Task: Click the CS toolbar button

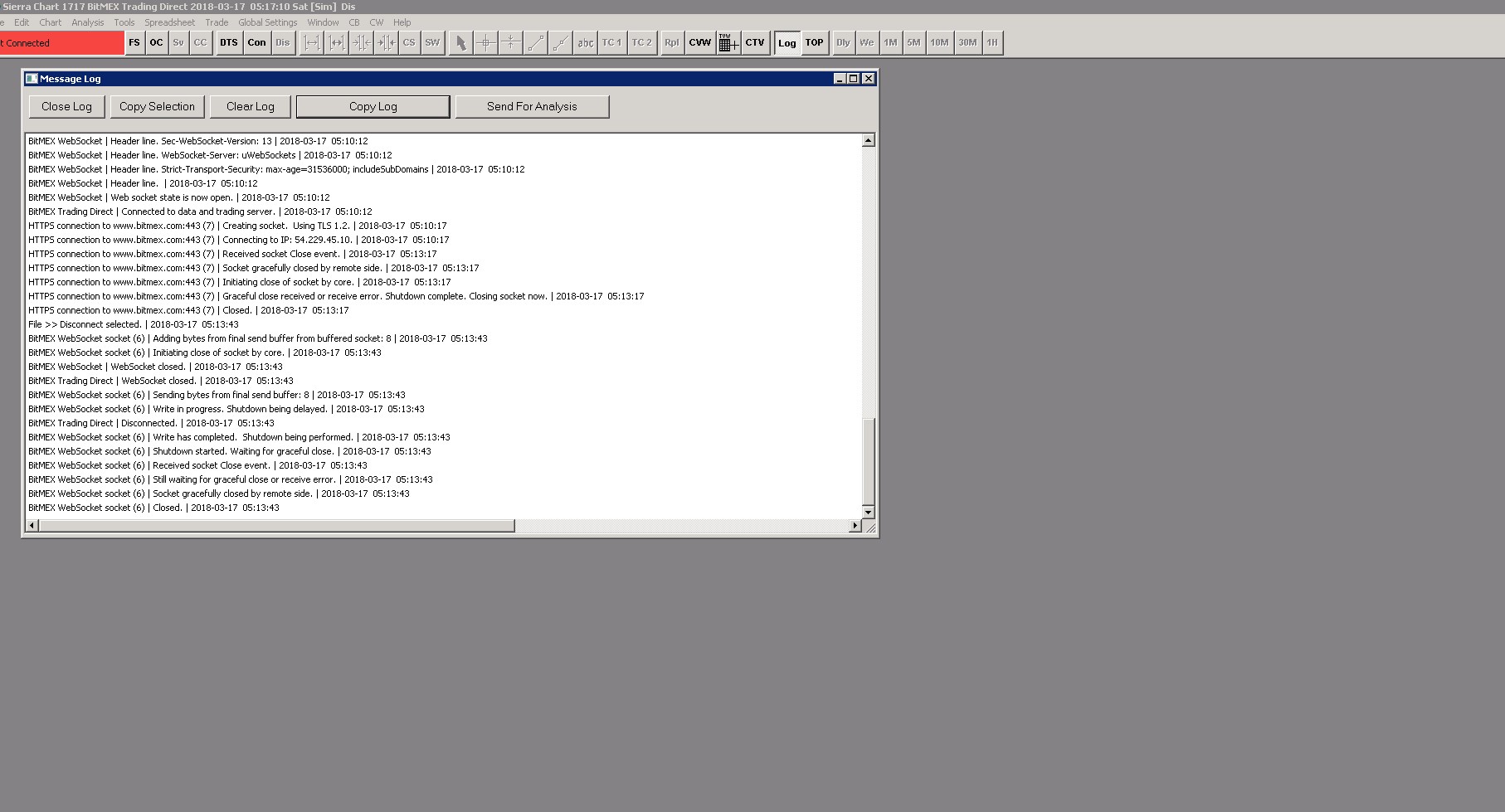Action: 409,43
